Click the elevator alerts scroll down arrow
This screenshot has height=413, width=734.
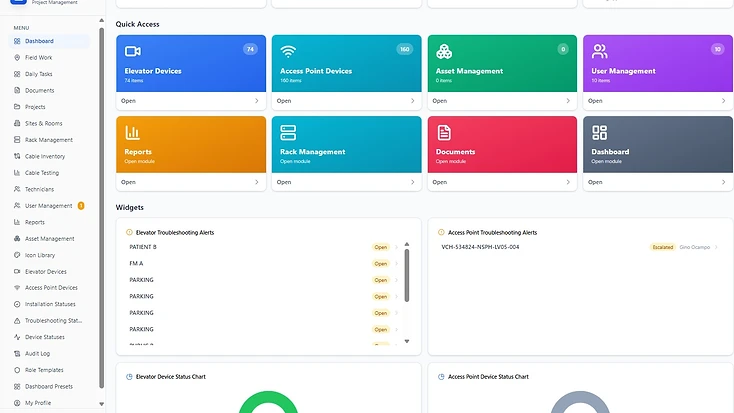[x=407, y=341]
